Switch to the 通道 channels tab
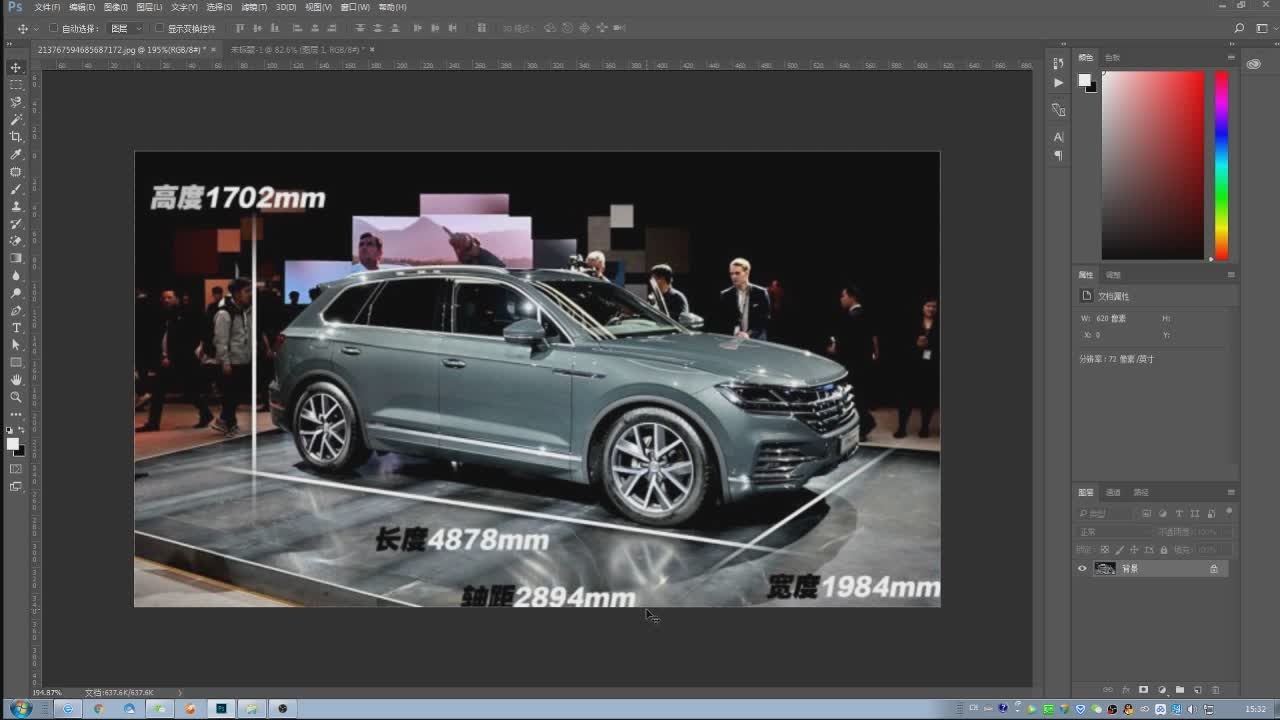Viewport: 1280px width, 720px height. tap(1113, 492)
